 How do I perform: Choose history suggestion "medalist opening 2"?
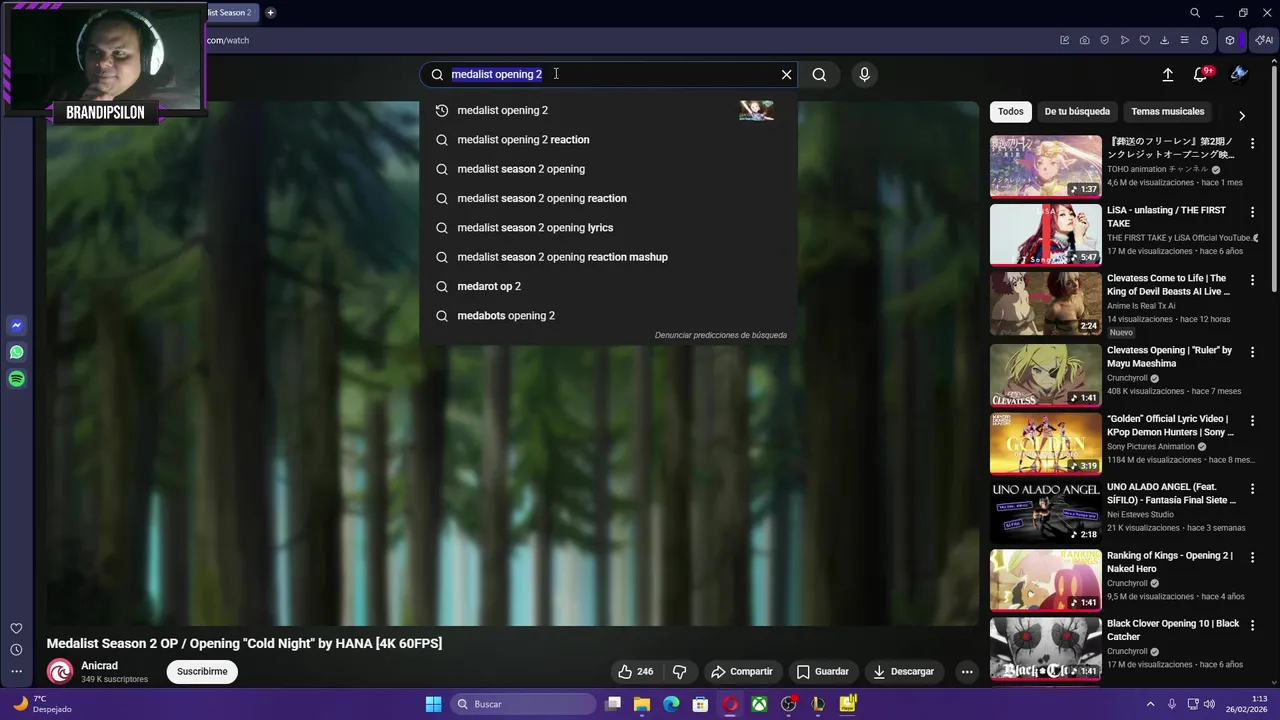point(608,110)
